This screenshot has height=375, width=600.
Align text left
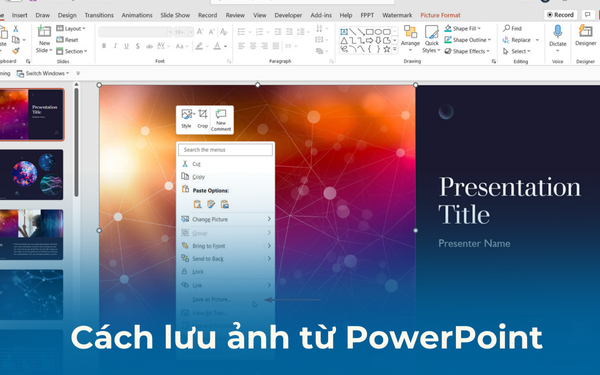tap(241, 46)
